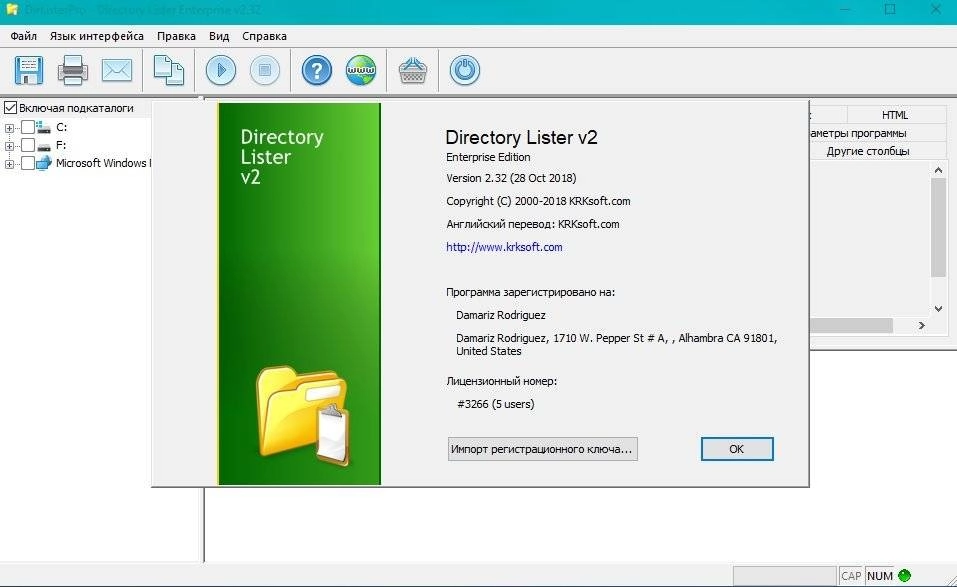Viewport: 957px width, 587px height.
Task: Click the horizontal scroll right arrow
Action: point(922,326)
